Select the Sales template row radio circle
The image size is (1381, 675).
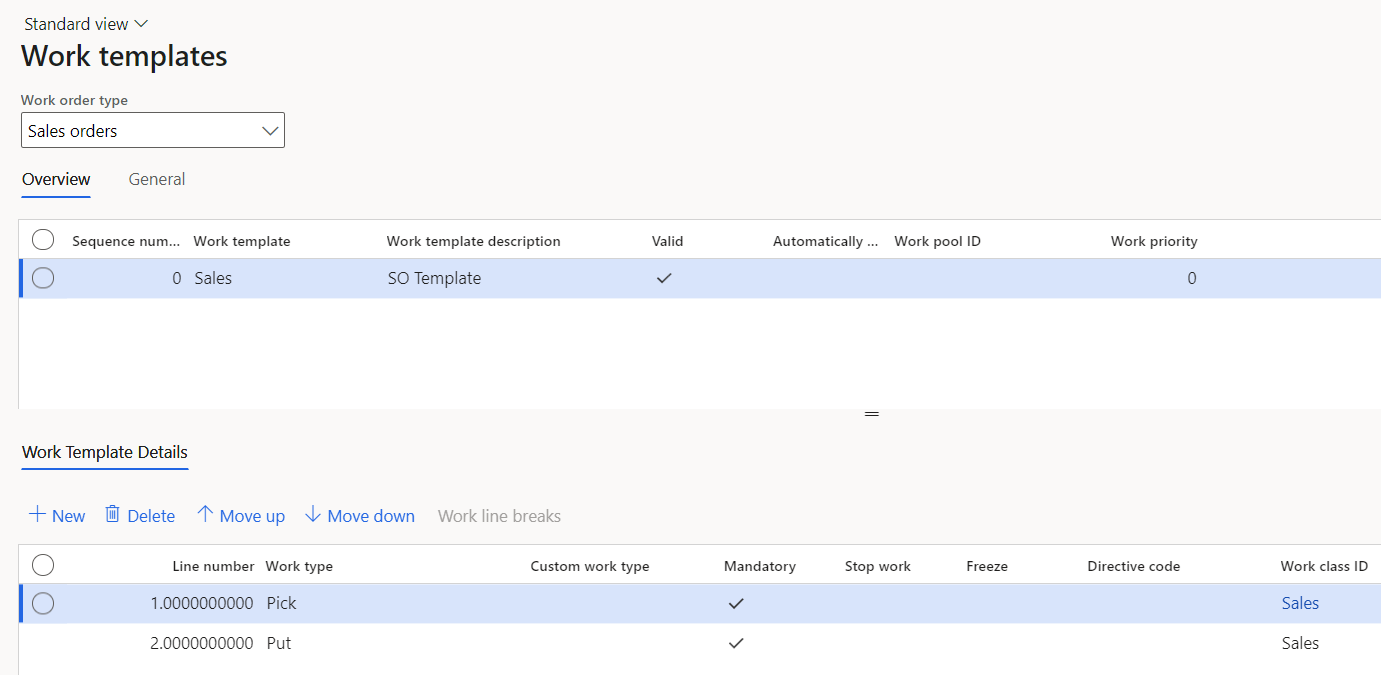click(x=43, y=279)
